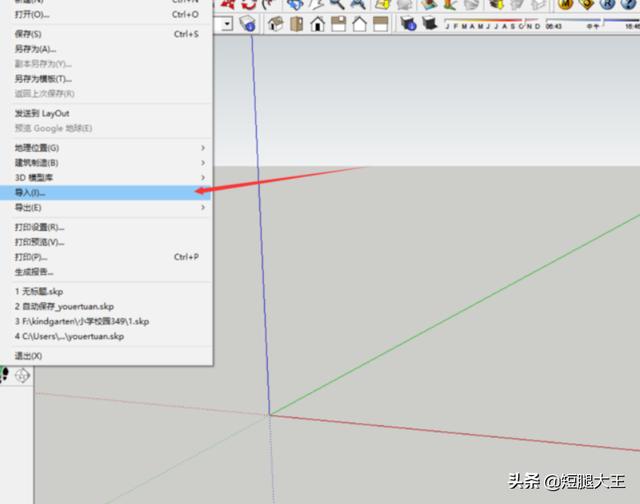The image size is (640, 504).
Task: Select the Iso view cube icon
Action: [x=275, y=23]
